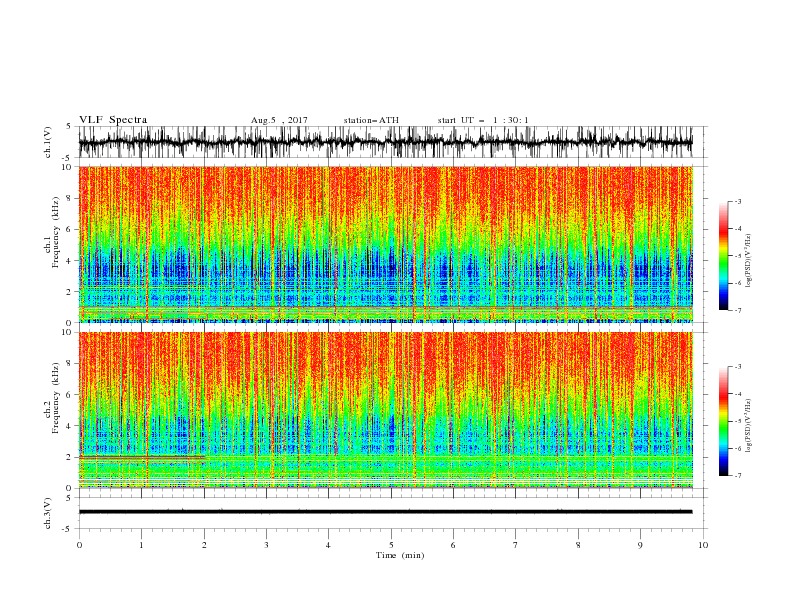Click the time axis tick label '1'
Image resolution: width=792 pixels, height=612 pixels.
coord(141,545)
